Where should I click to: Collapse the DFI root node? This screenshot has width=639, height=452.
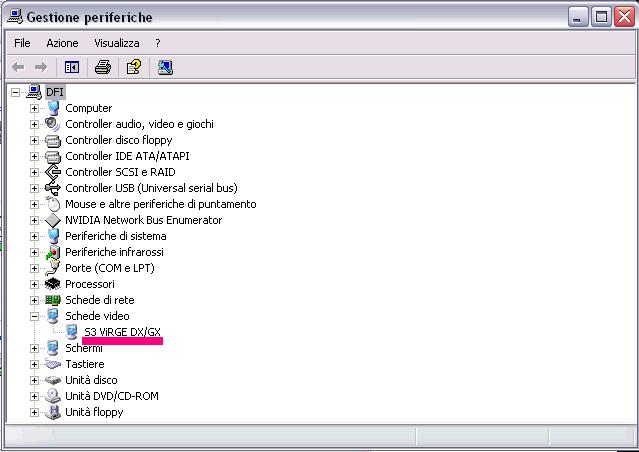16,92
